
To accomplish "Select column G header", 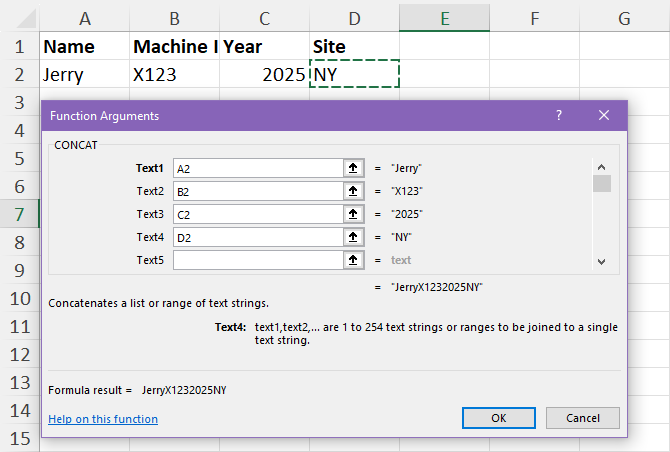I will [624, 18].
